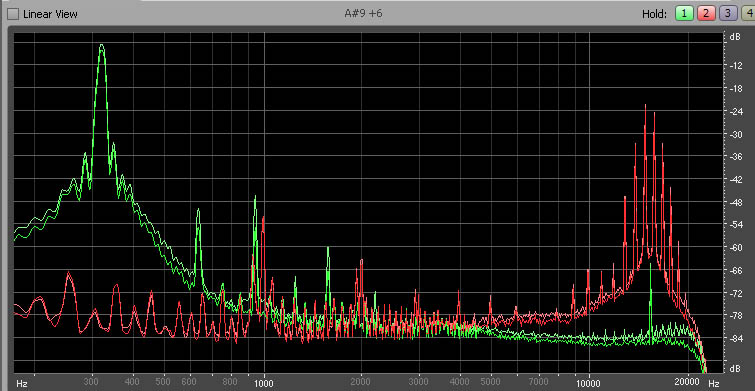Click the top dB unit label
755x391 pixels.
pyautogui.click(x=735, y=38)
